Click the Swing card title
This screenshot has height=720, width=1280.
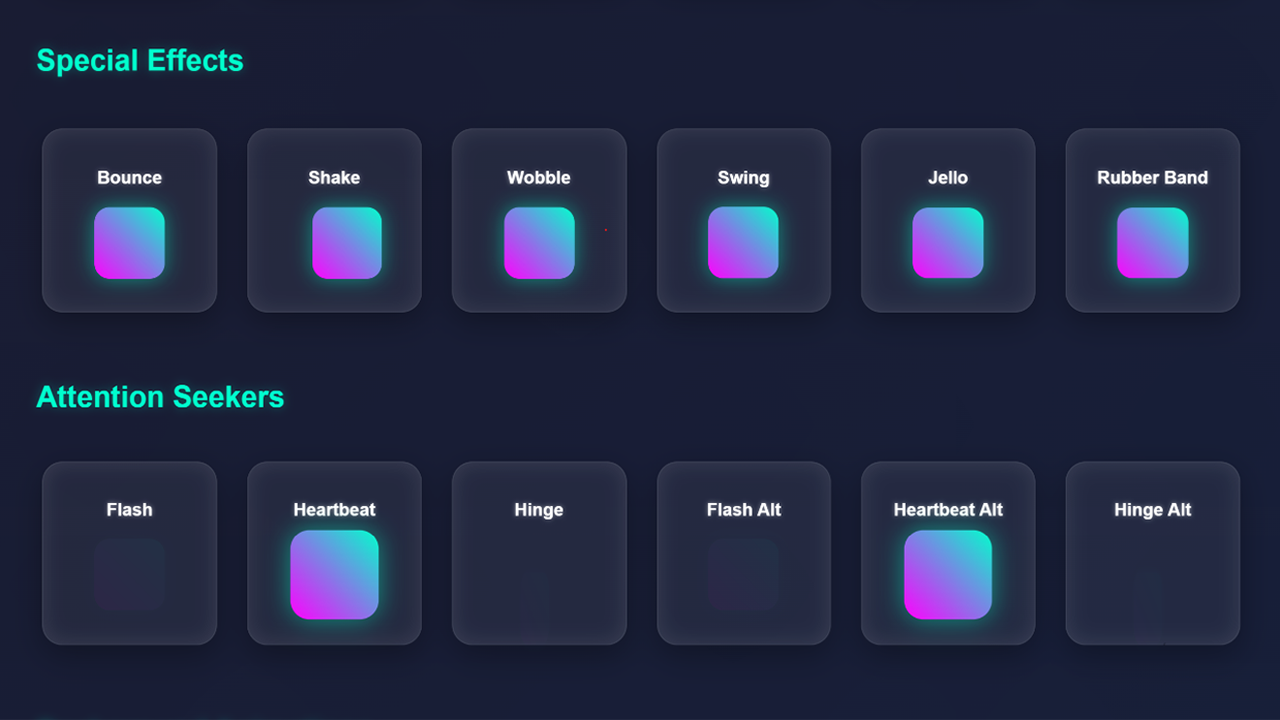[x=743, y=177]
